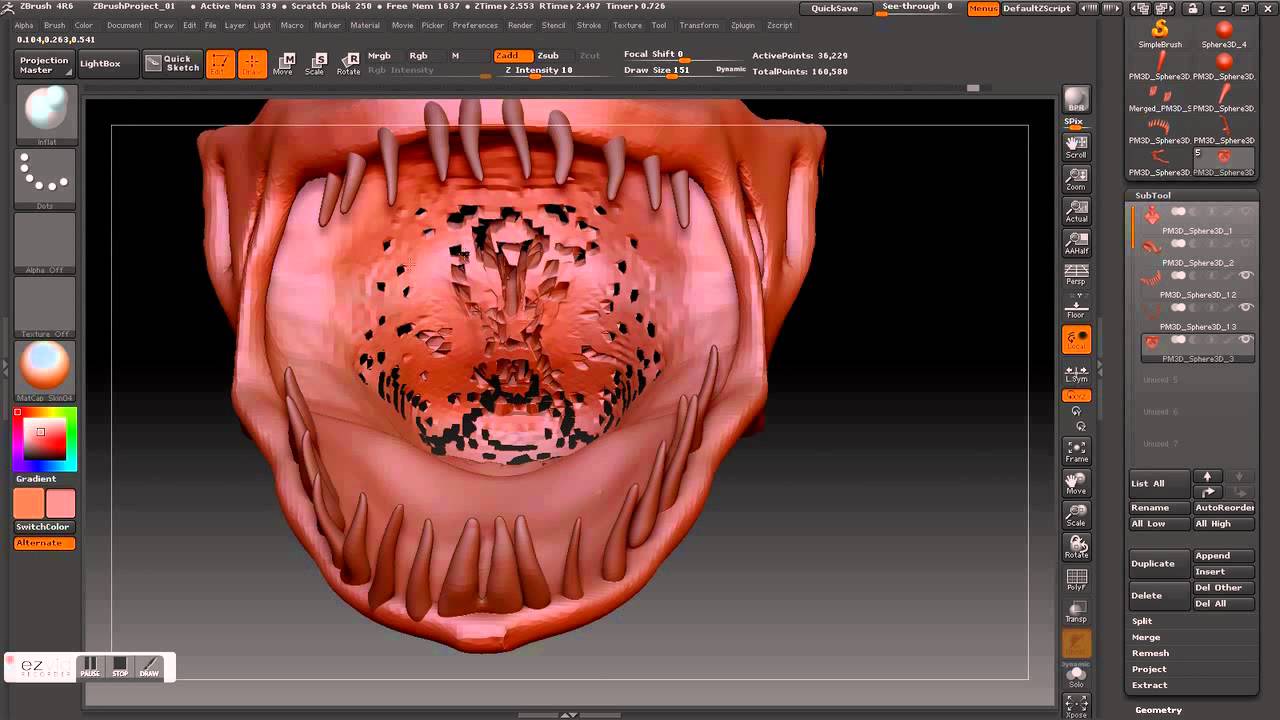The image size is (1280, 720).
Task: Click the Duplicate subtool button
Action: click(x=1160, y=563)
